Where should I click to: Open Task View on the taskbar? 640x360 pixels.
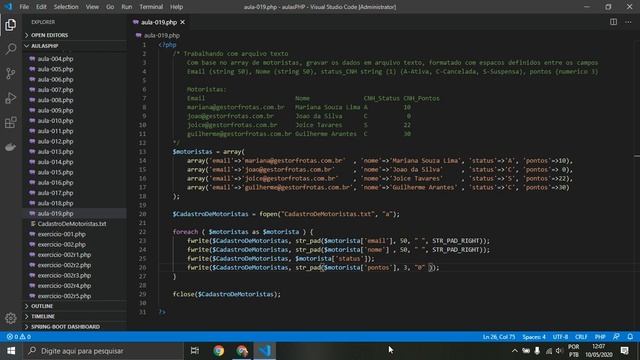coord(195,351)
